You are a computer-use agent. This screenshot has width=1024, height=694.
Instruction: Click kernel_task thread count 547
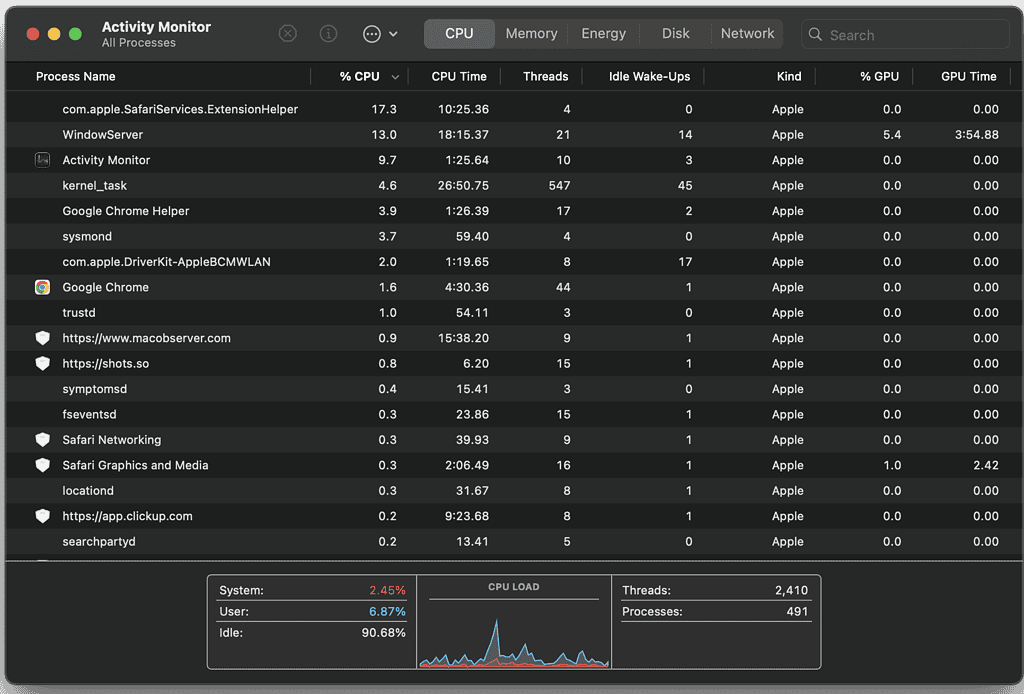click(x=559, y=185)
